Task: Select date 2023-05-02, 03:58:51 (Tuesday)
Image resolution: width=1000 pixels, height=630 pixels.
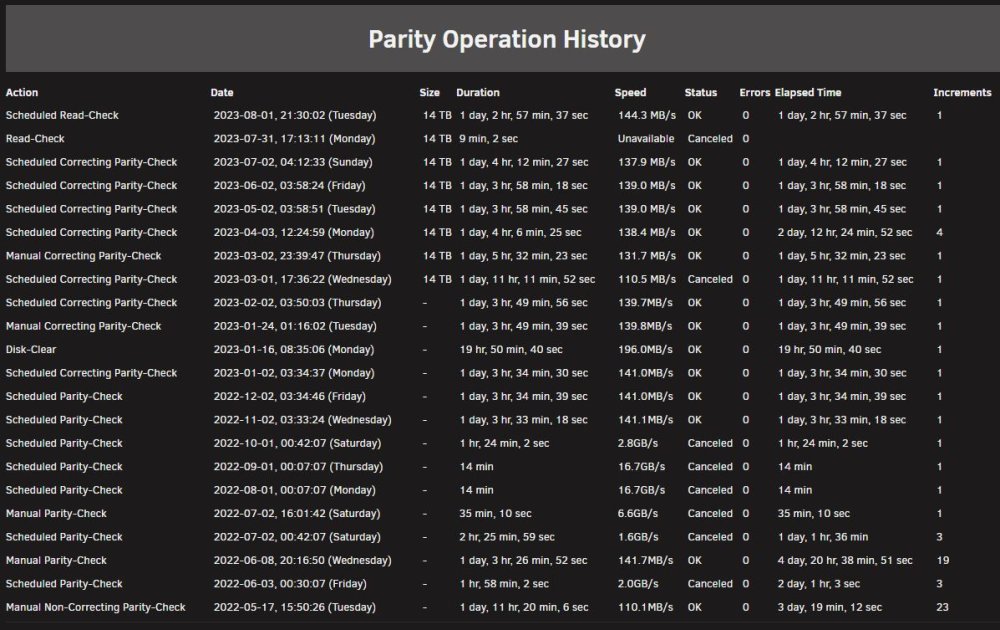Action: coord(295,209)
